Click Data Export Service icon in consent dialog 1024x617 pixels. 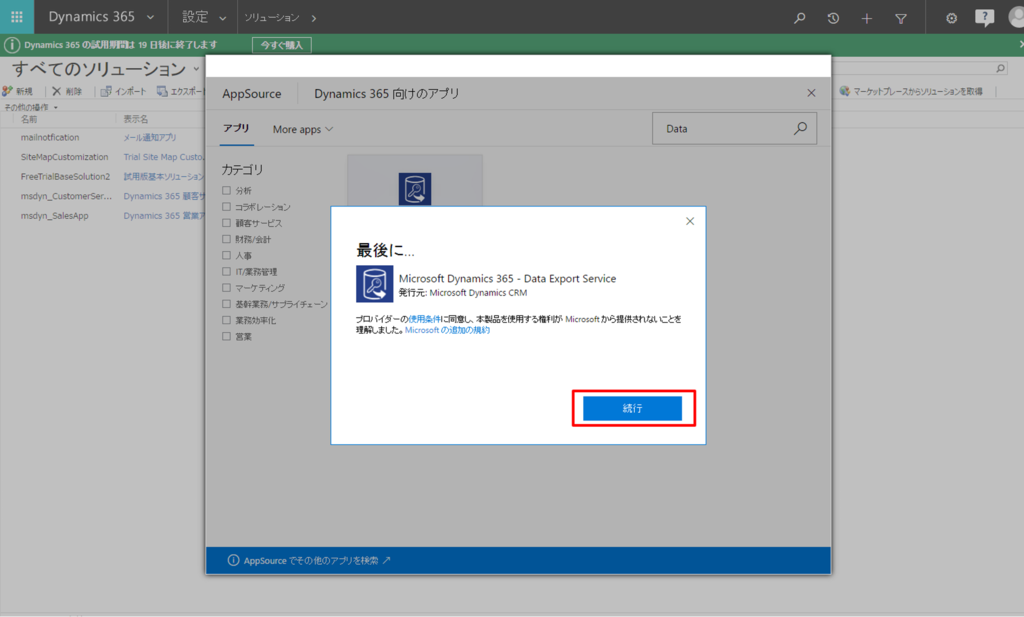[x=374, y=284]
